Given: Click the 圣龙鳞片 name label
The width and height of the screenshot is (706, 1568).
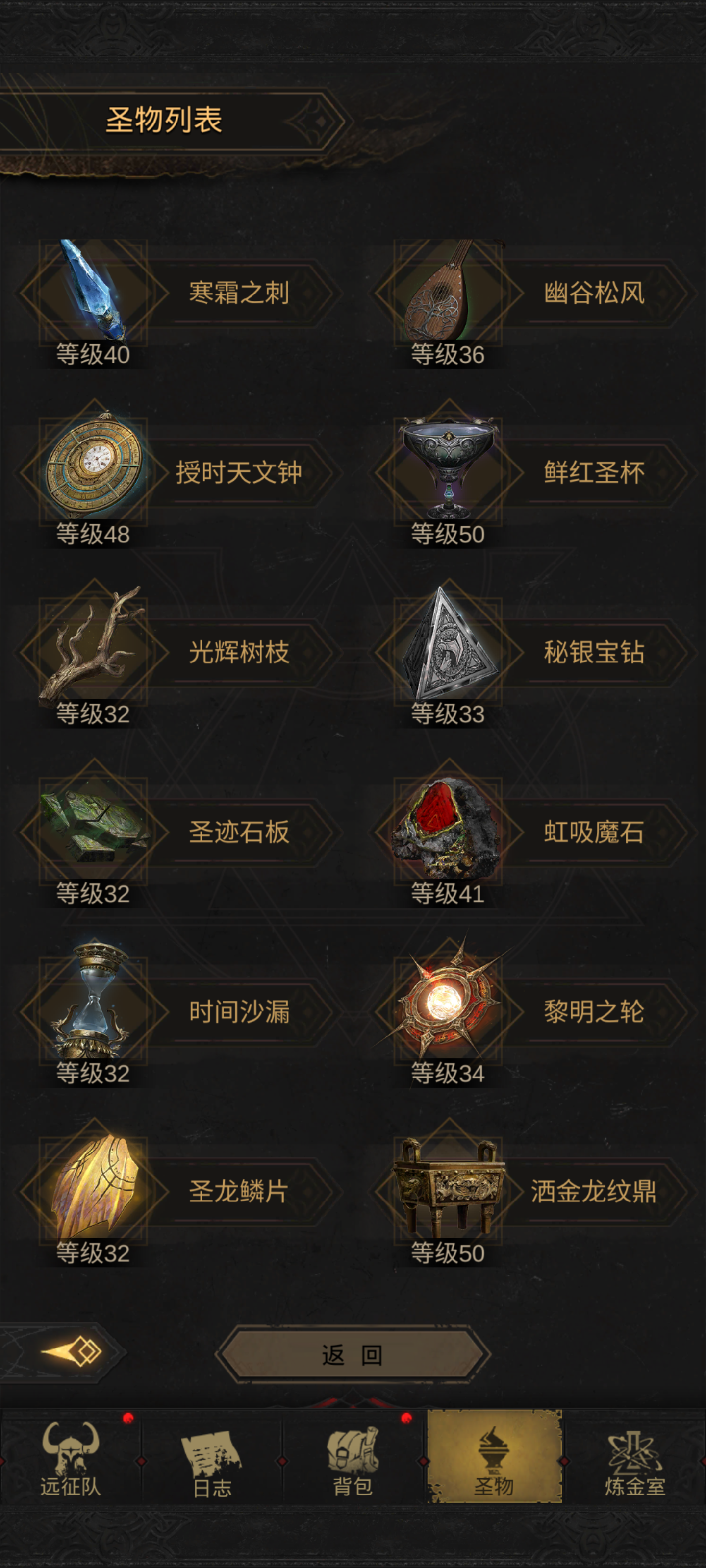Looking at the screenshot, I should click(239, 1191).
